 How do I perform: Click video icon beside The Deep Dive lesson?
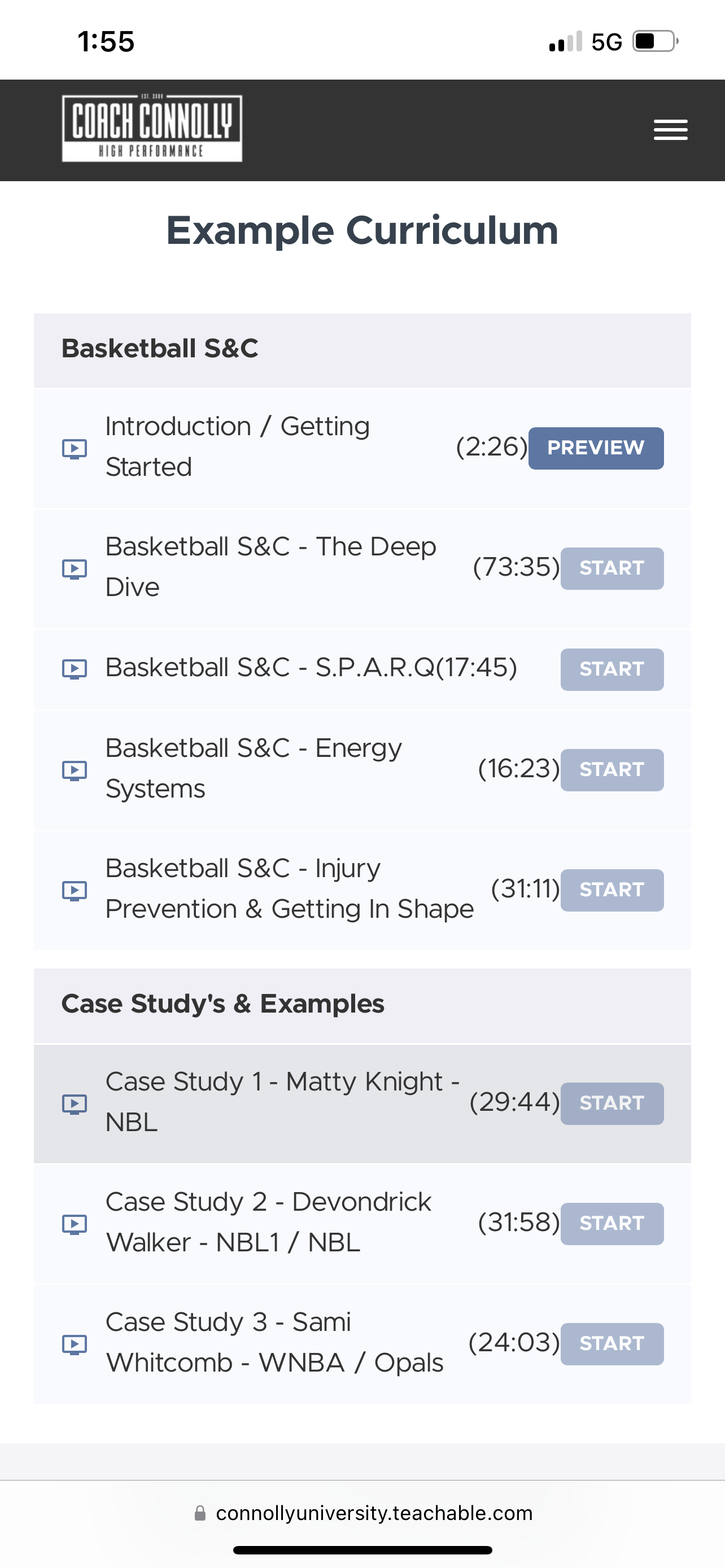[75, 568]
